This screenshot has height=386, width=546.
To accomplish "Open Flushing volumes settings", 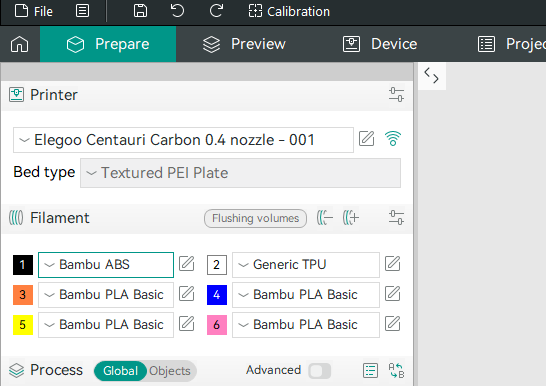I will click(255, 218).
